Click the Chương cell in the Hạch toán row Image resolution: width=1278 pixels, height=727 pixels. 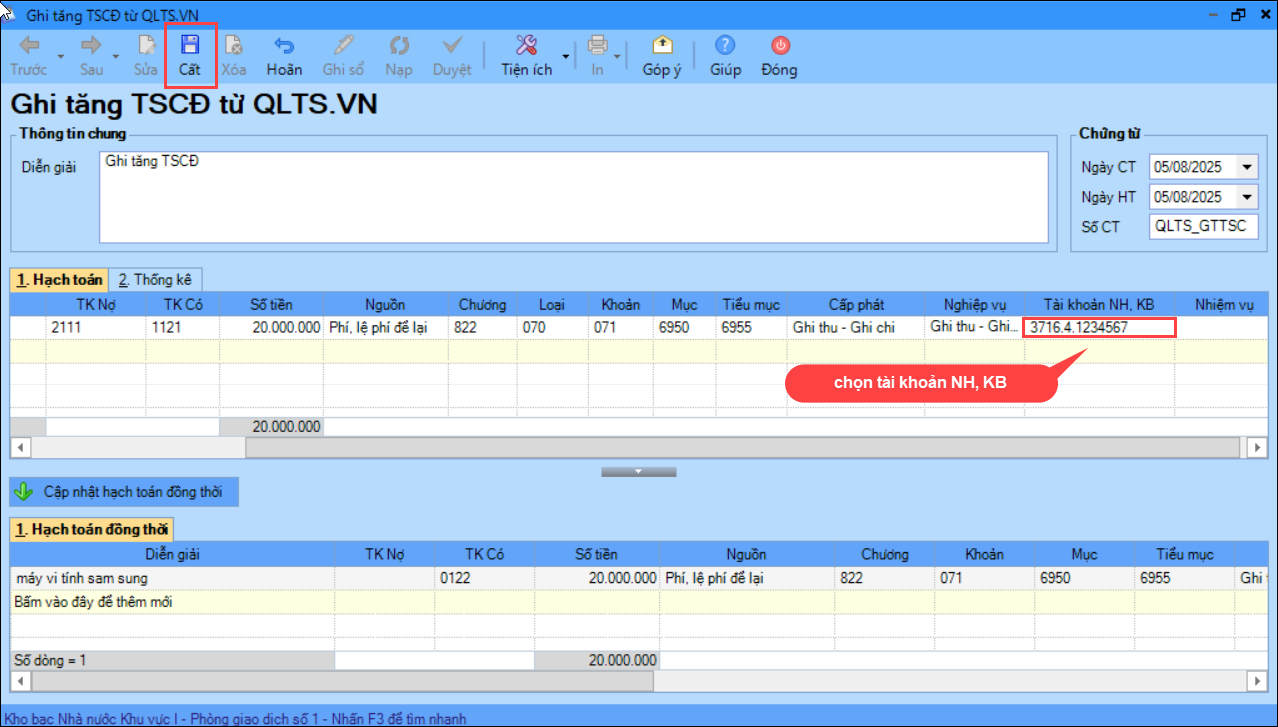pyautogui.click(x=482, y=327)
